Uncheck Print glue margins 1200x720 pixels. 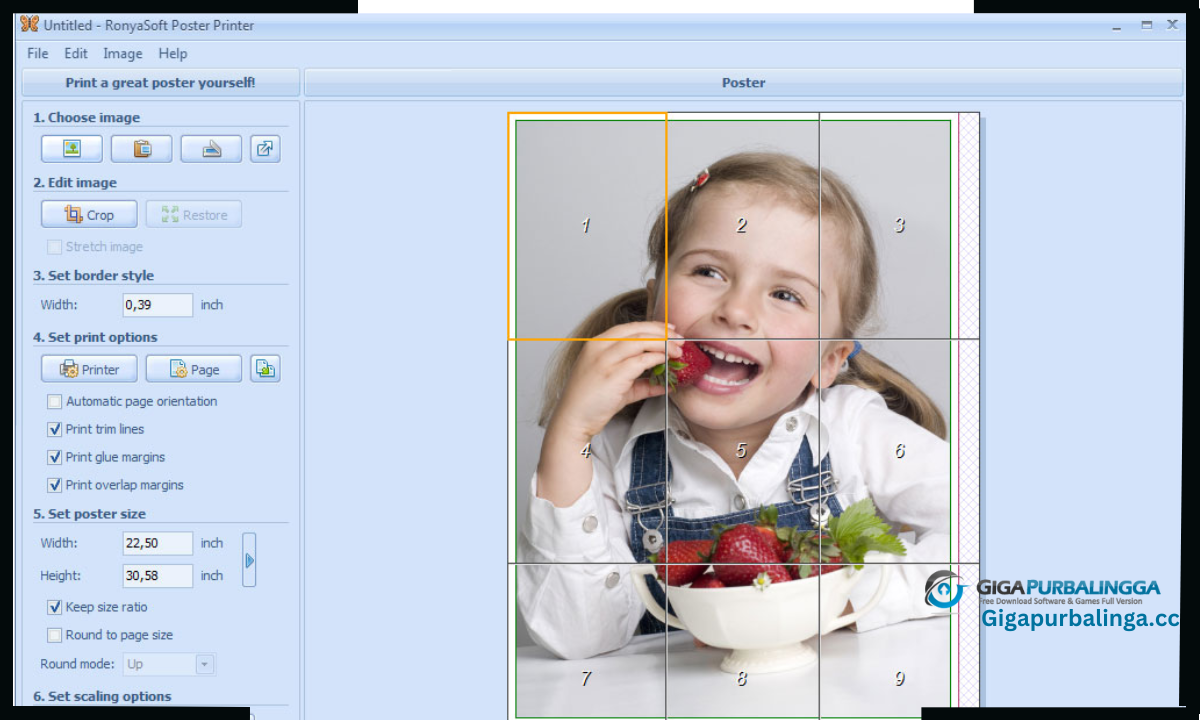coord(54,457)
